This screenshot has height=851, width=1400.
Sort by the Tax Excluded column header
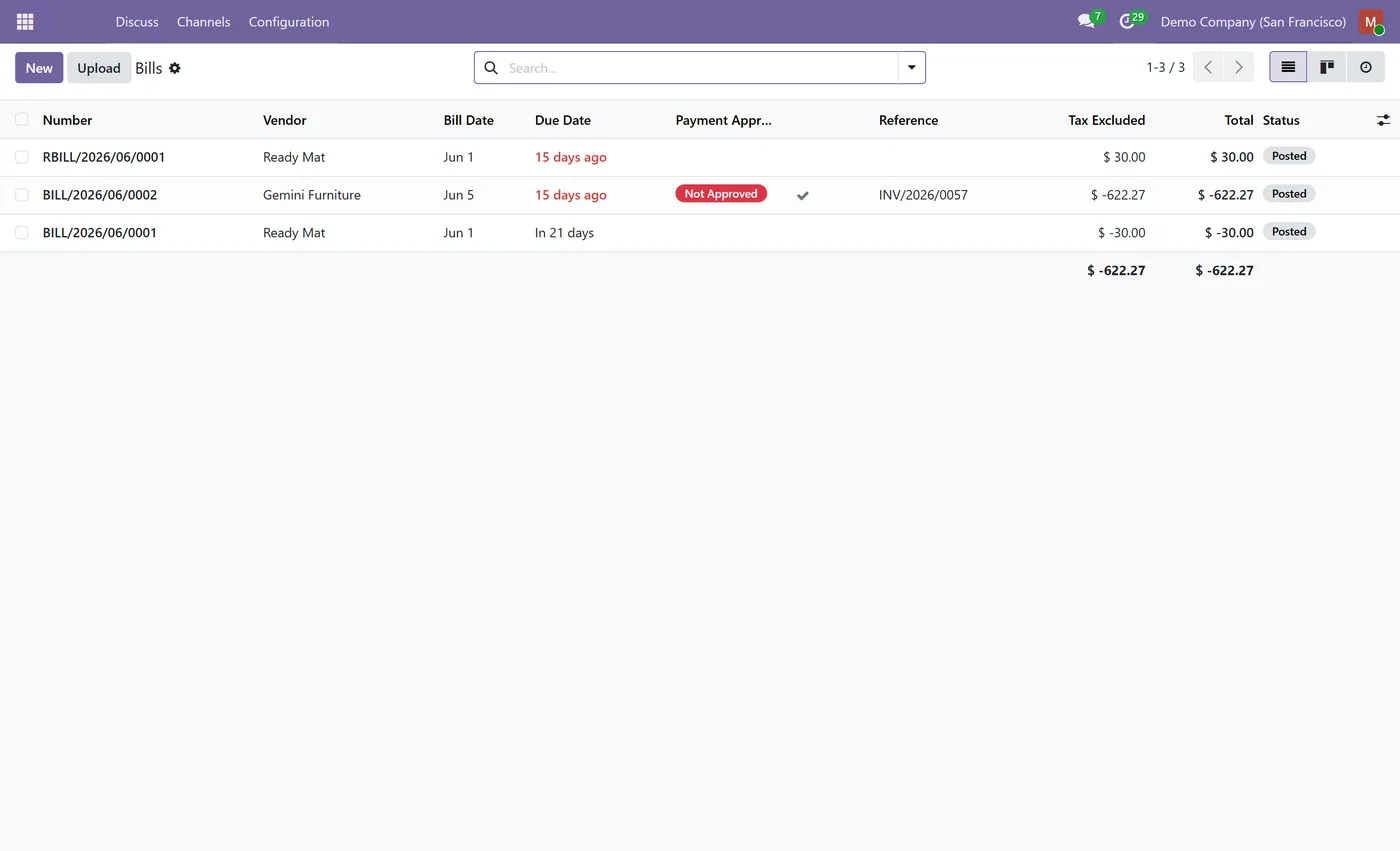(1106, 120)
